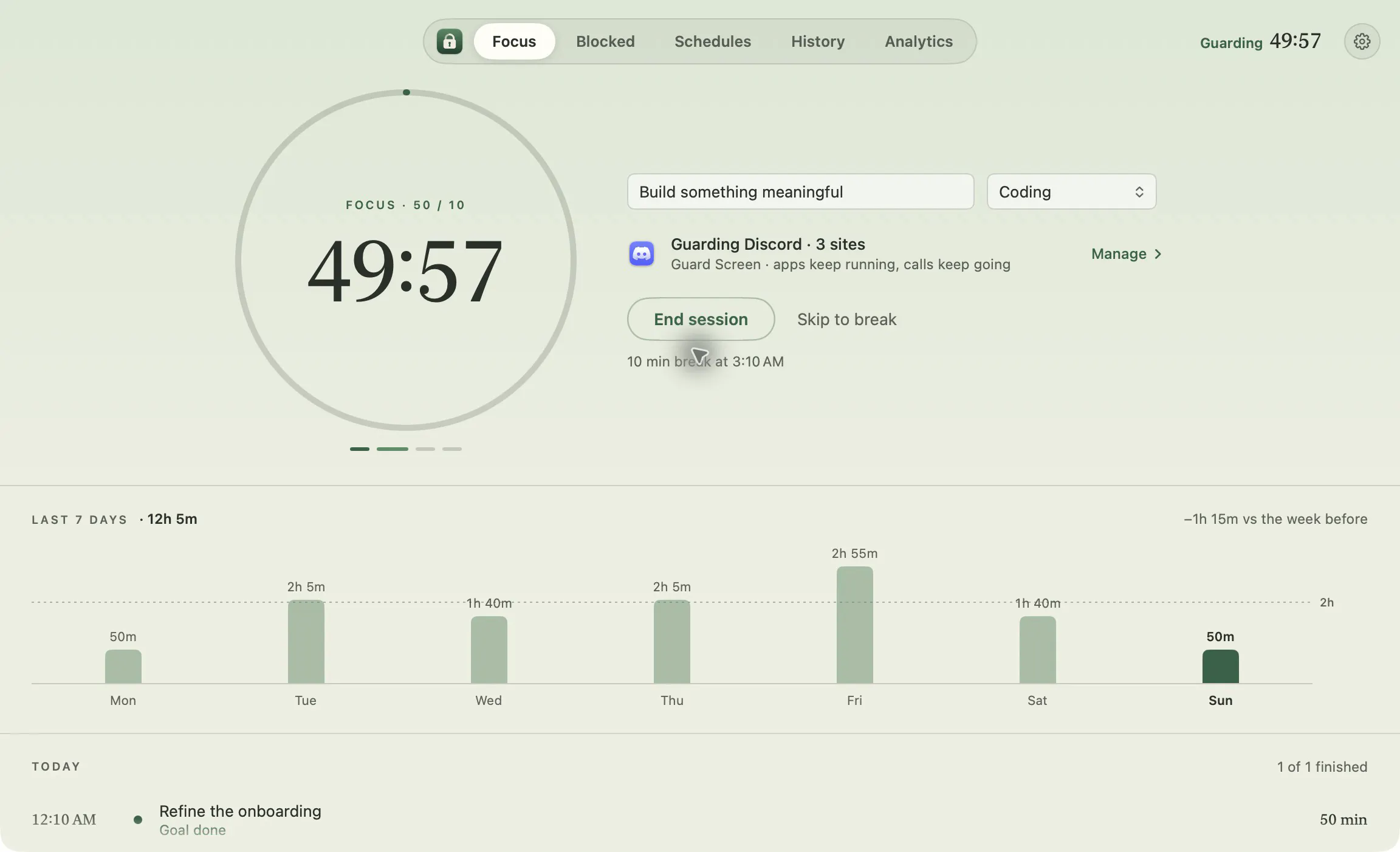The height and width of the screenshot is (852, 1400).
Task: Click '10 min break at 3:10 AM' text
Action: coord(705,362)
